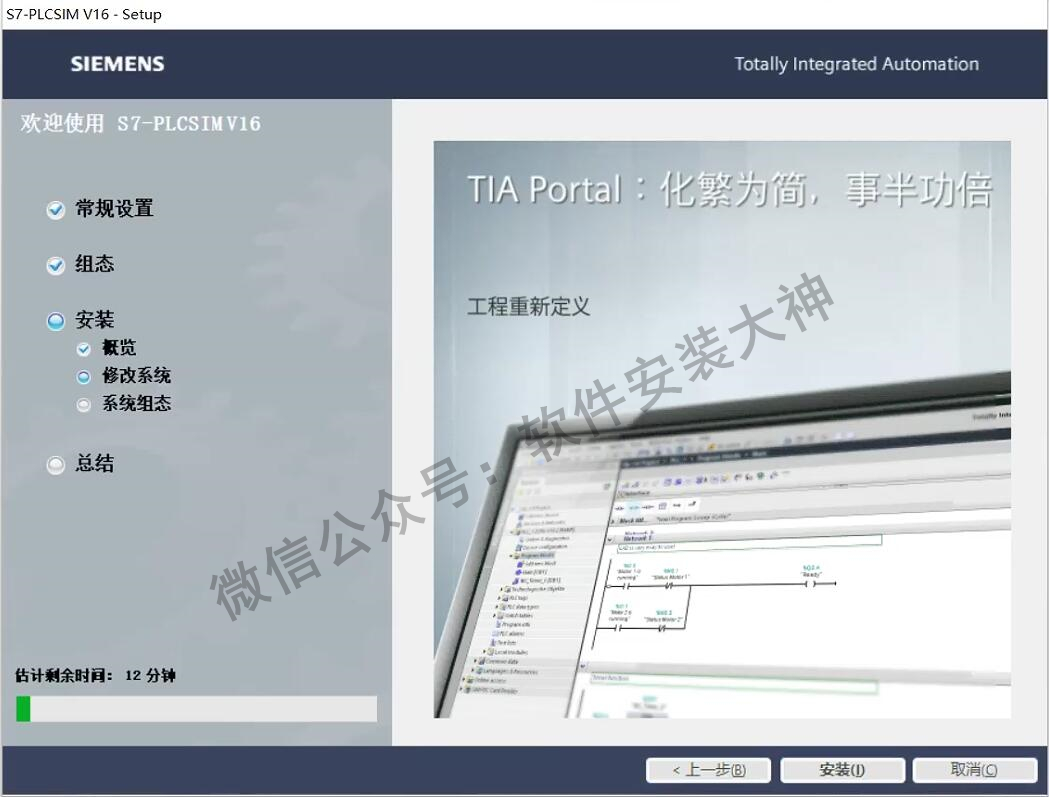The width and height of the screenshot is (1049, 797).
Task: Go to the 修改系统 sub-step label
Action: point(136,375)
